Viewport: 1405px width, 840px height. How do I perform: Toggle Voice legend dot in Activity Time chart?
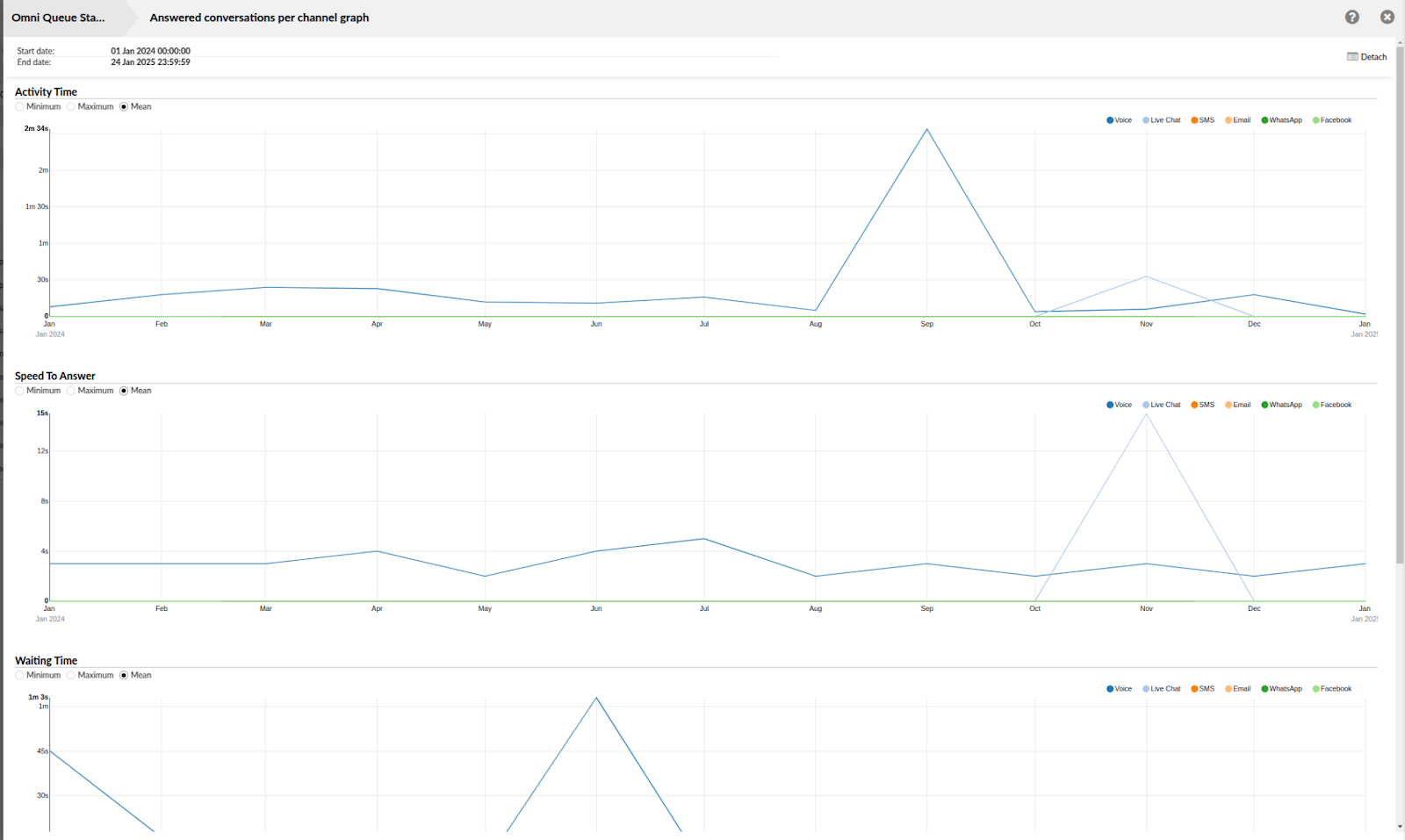click(1110, 120)
